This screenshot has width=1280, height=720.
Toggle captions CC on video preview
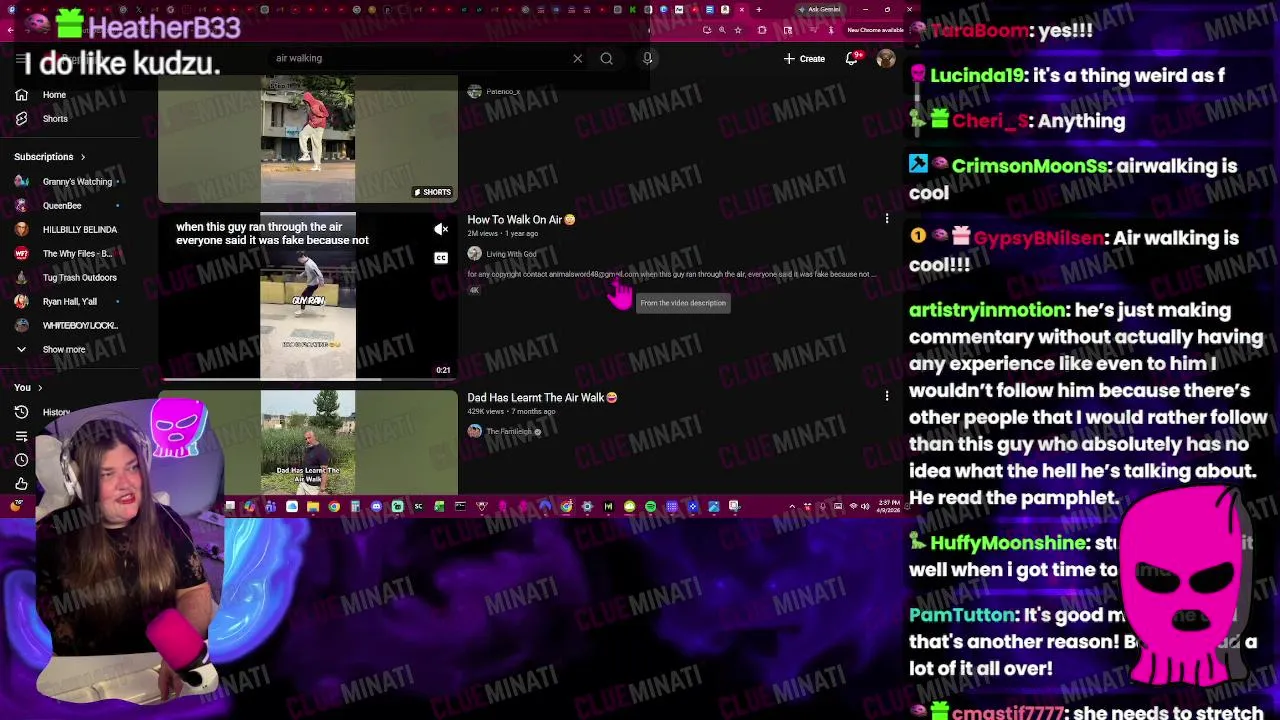tap(441, 258)
